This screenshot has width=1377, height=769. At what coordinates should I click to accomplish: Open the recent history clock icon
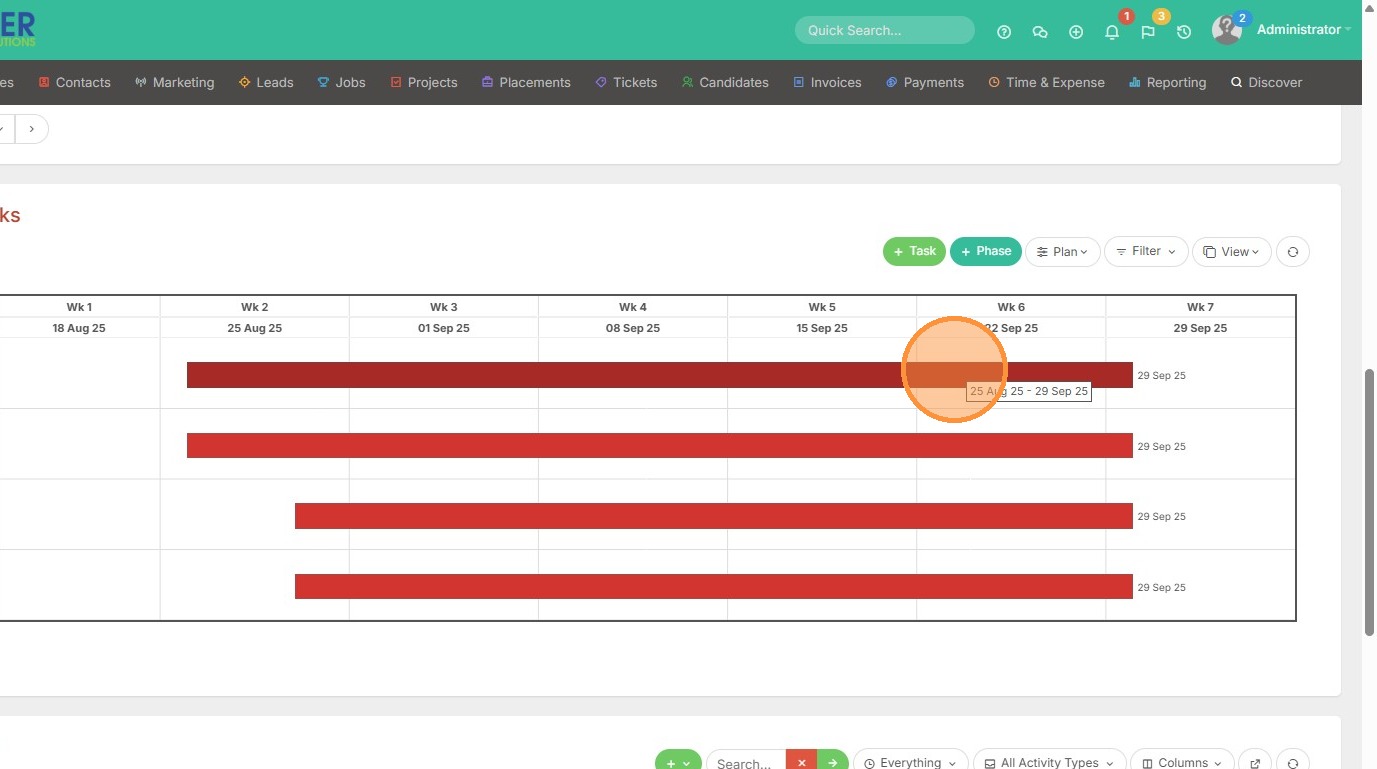tap(1184, 32)
